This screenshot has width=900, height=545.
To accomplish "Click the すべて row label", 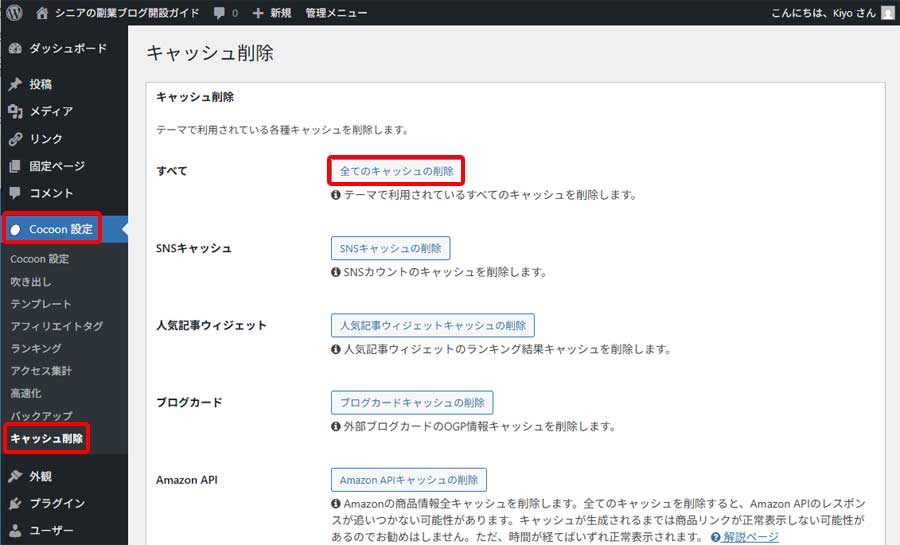I will point(172,171).
